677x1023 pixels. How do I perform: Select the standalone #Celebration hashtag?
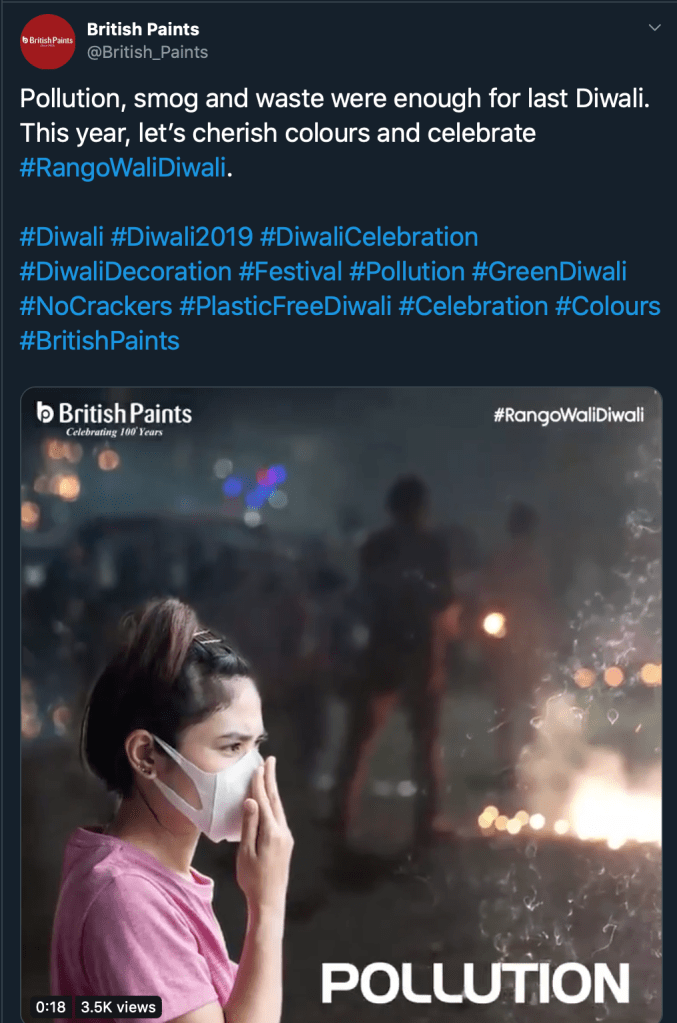click(x=473, y=305)
